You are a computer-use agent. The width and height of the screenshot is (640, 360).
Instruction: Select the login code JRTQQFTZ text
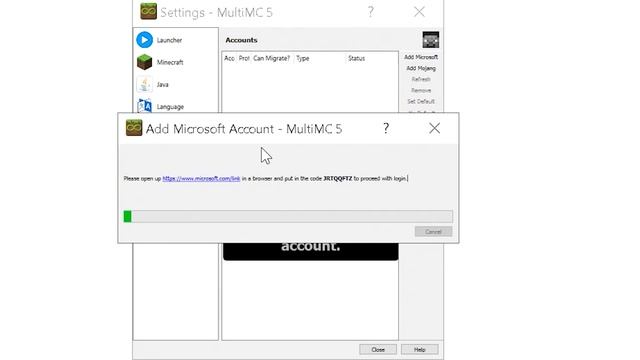338,178
